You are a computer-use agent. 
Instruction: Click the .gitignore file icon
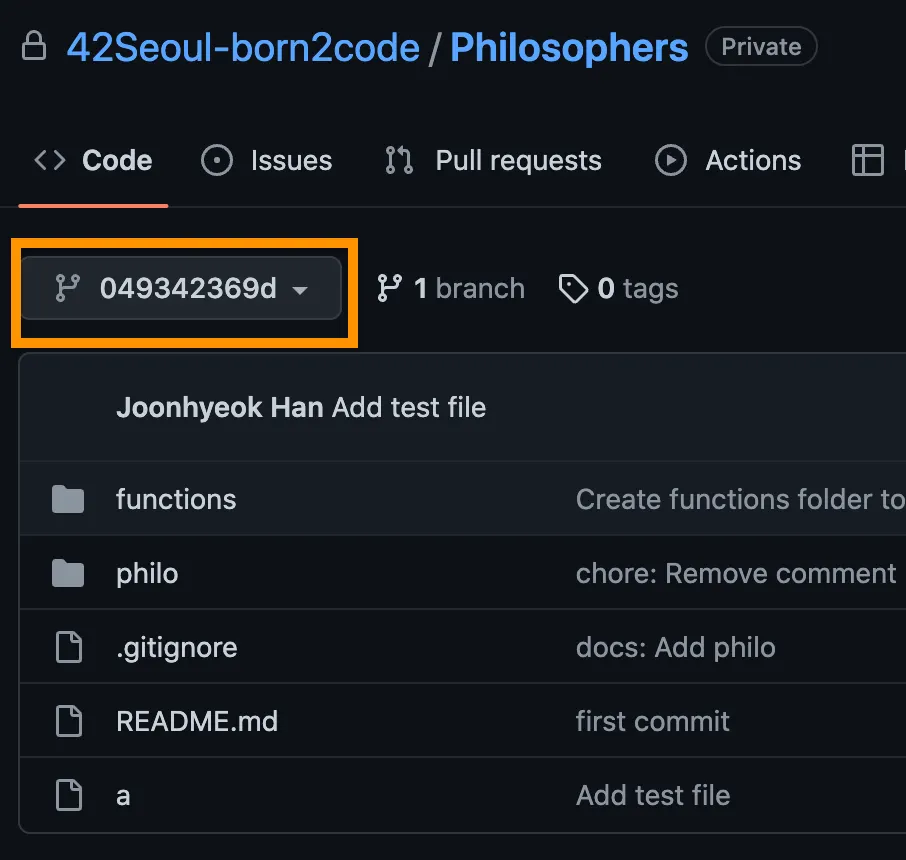pos(68,647)
